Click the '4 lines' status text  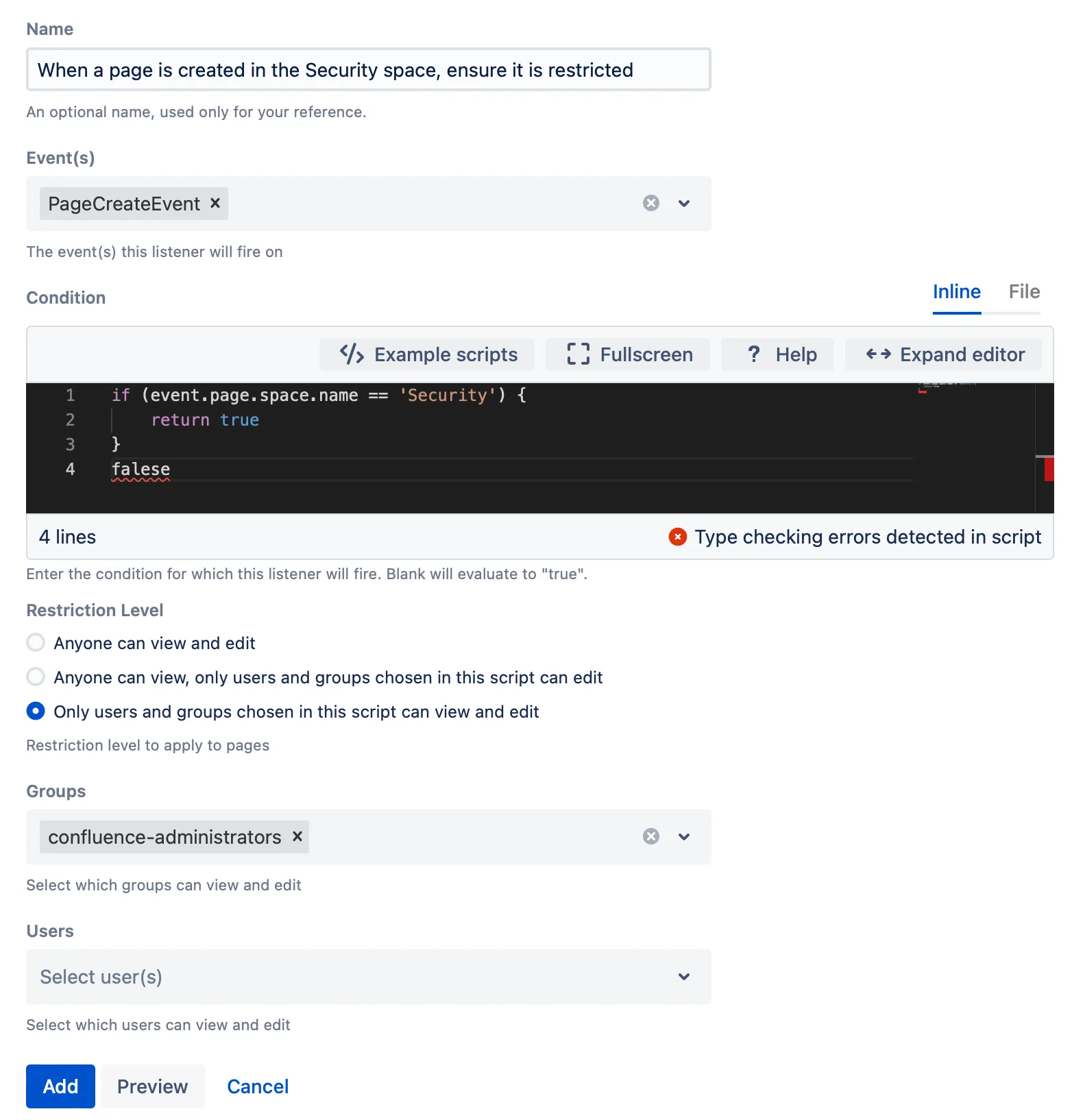(x=67, y=537)
